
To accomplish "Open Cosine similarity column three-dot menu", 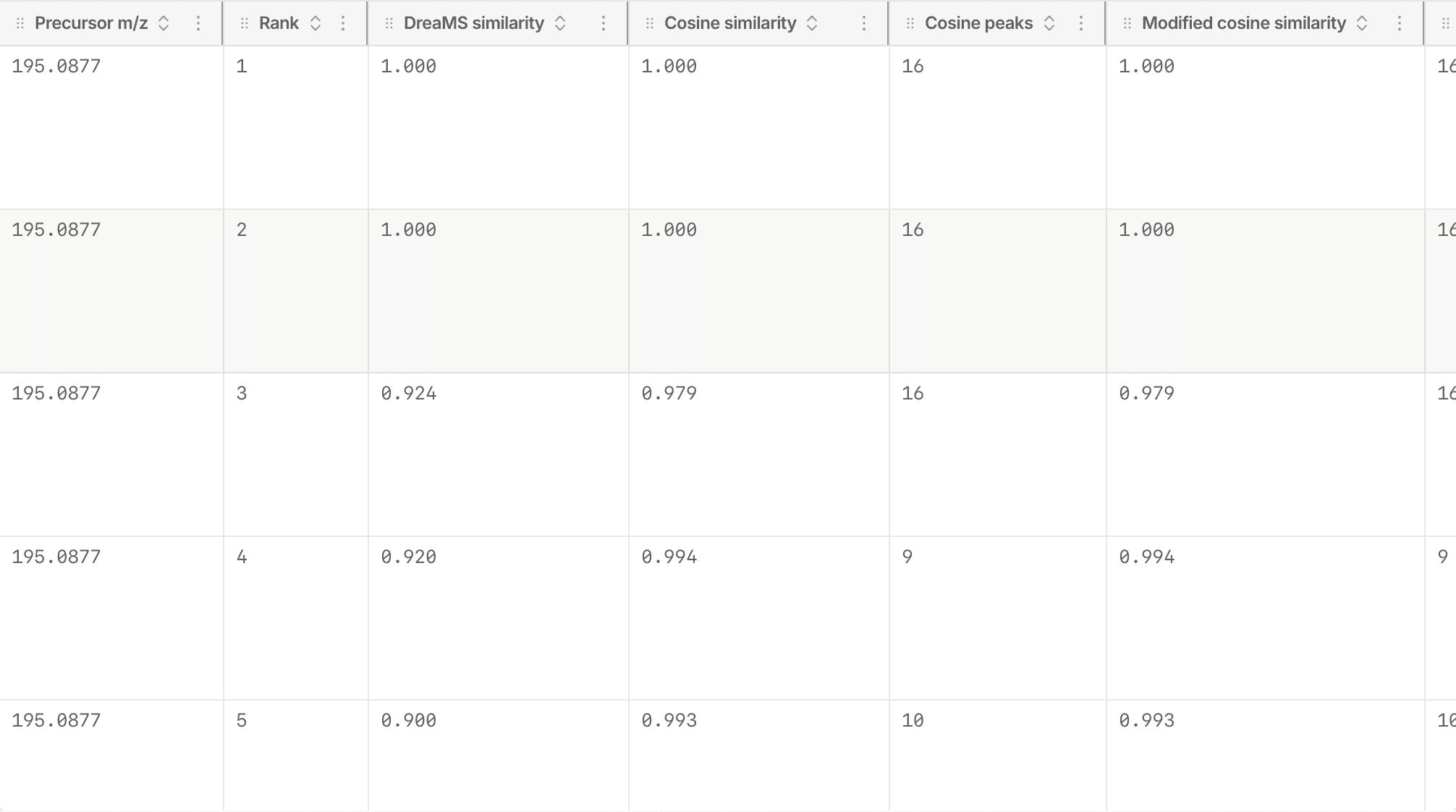I will (864, 23).
